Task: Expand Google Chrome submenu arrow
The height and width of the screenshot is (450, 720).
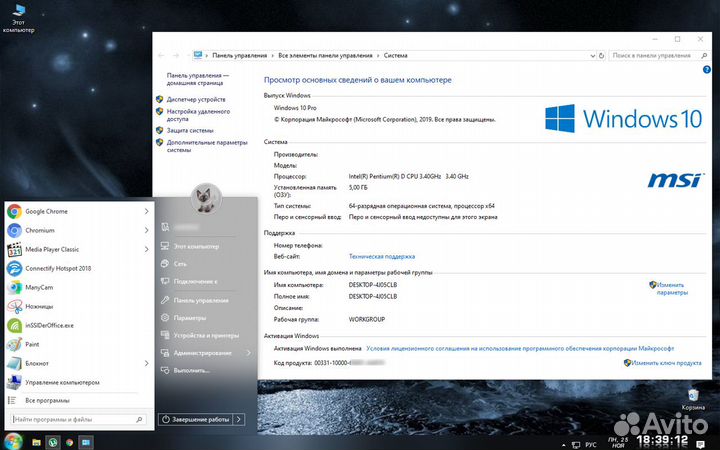Action: (x=146, y=211)
